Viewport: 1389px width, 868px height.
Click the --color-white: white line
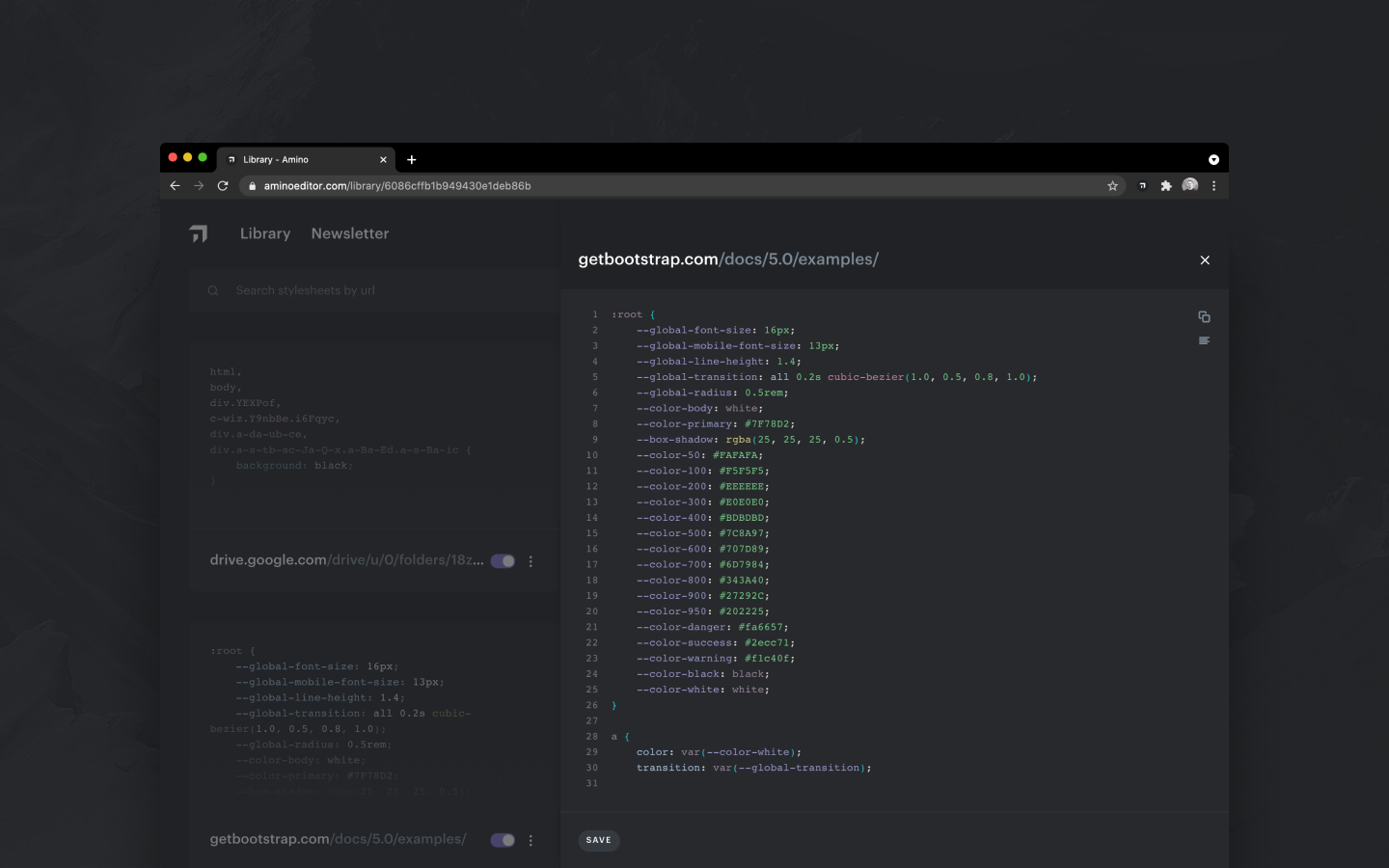click(x=703, y=690)
